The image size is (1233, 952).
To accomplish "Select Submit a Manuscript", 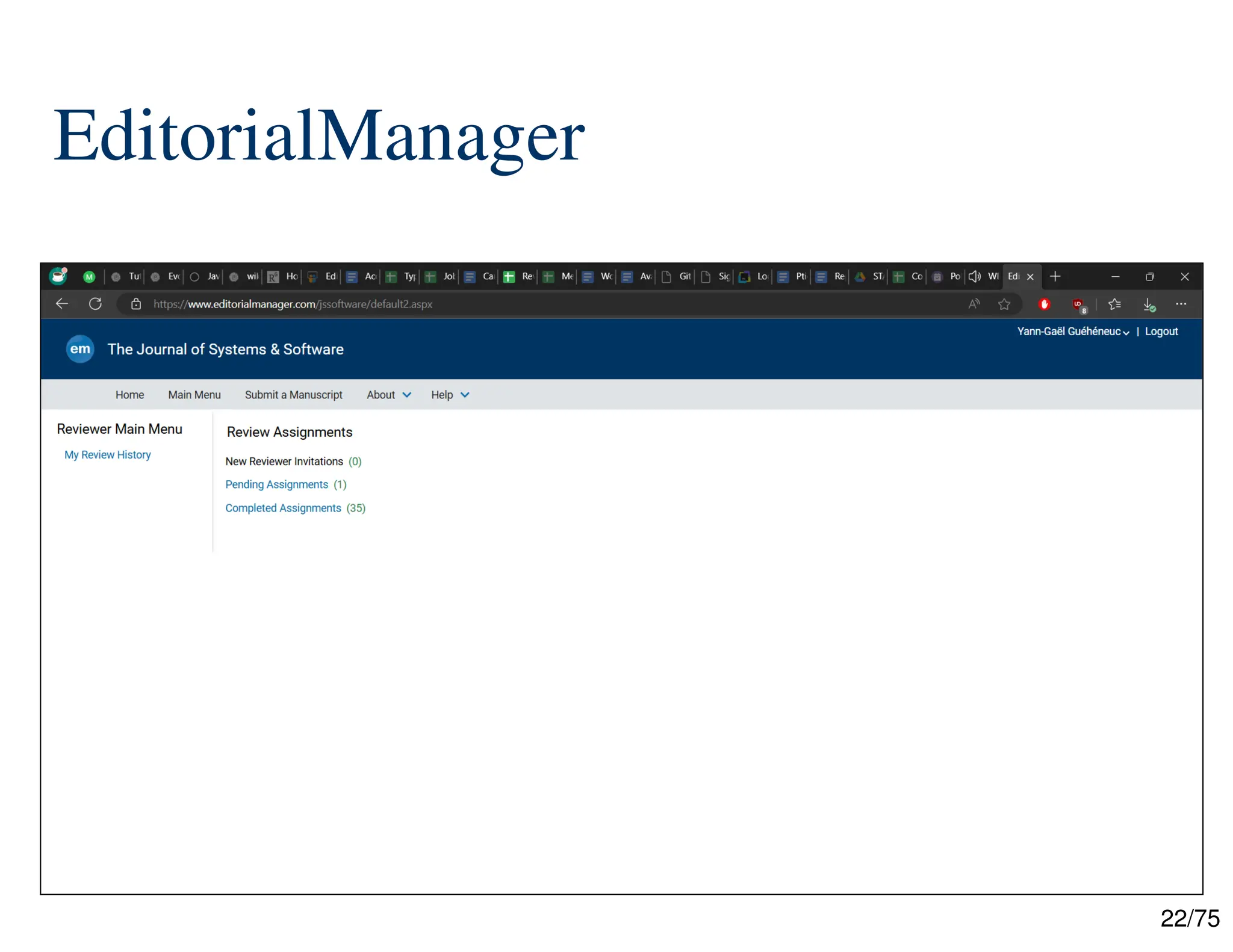I will click(x=294, y=395).
